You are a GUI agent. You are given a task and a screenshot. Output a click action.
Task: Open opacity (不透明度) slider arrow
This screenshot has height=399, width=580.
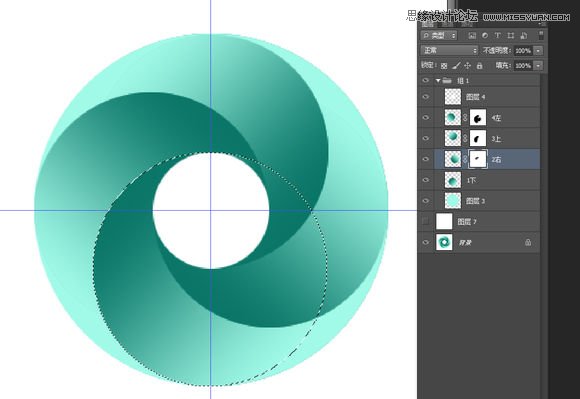point(538,51)
